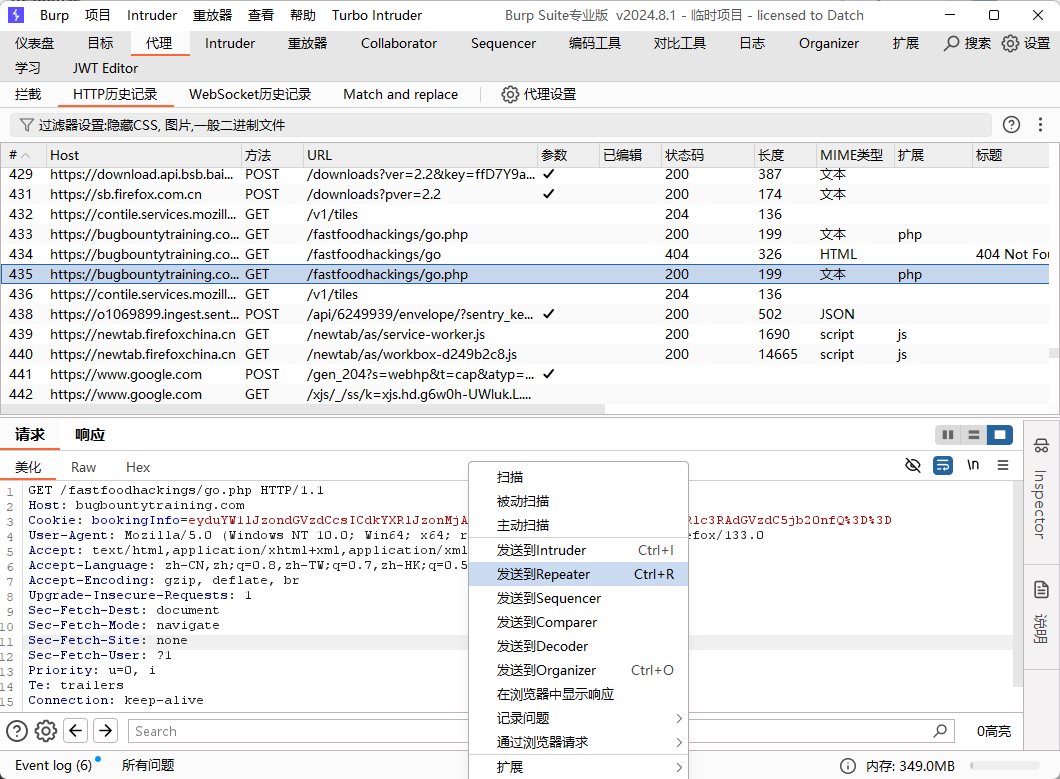Click the 状态码 column header
The width and height of the screenshot is (1060, 779).
tap(706, 155)
